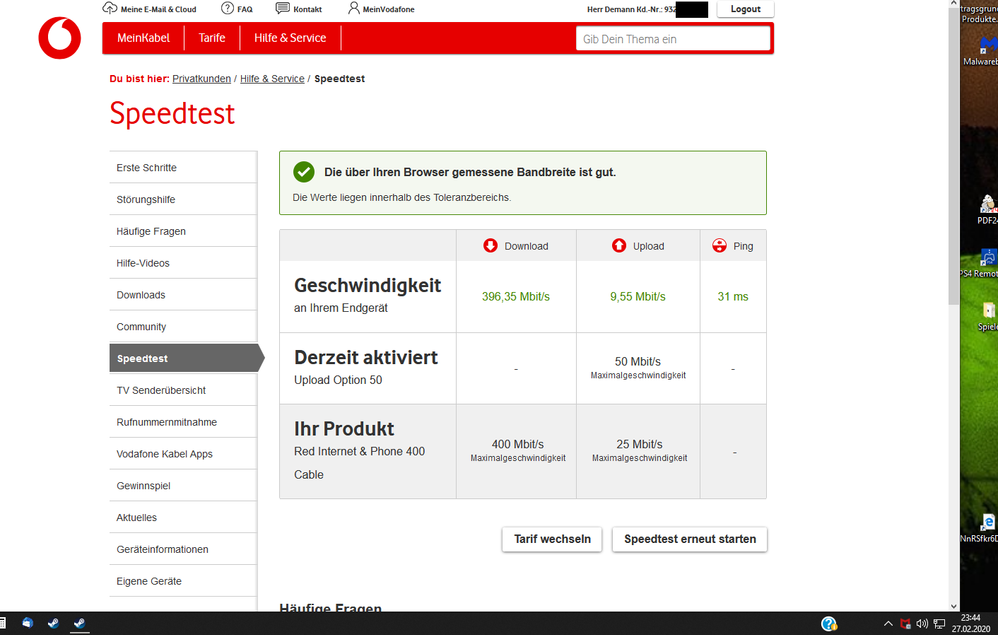Click the green checkmark status icon
Viewport: 998px width, 635px height.
(x=304, y=172)
